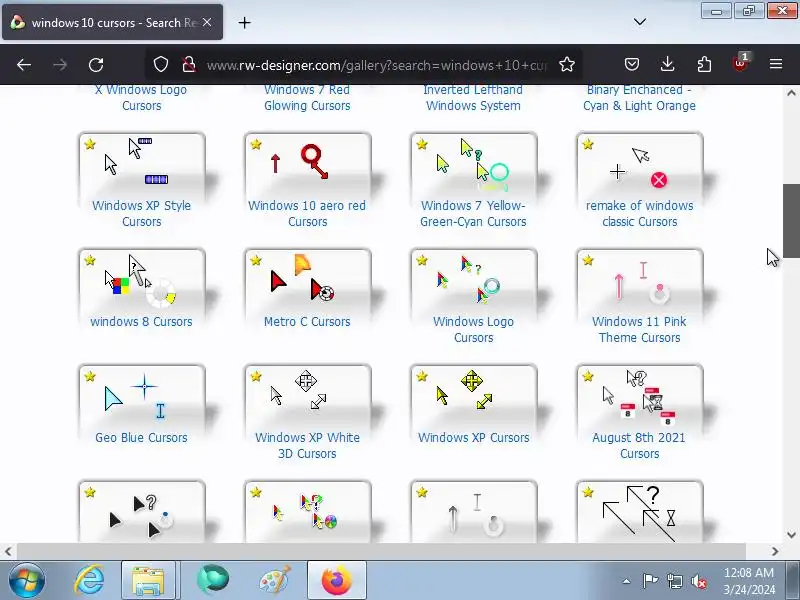This screenshot has height=600, width=800.
Task: Reload the current page
Action: tap(96, 65)
